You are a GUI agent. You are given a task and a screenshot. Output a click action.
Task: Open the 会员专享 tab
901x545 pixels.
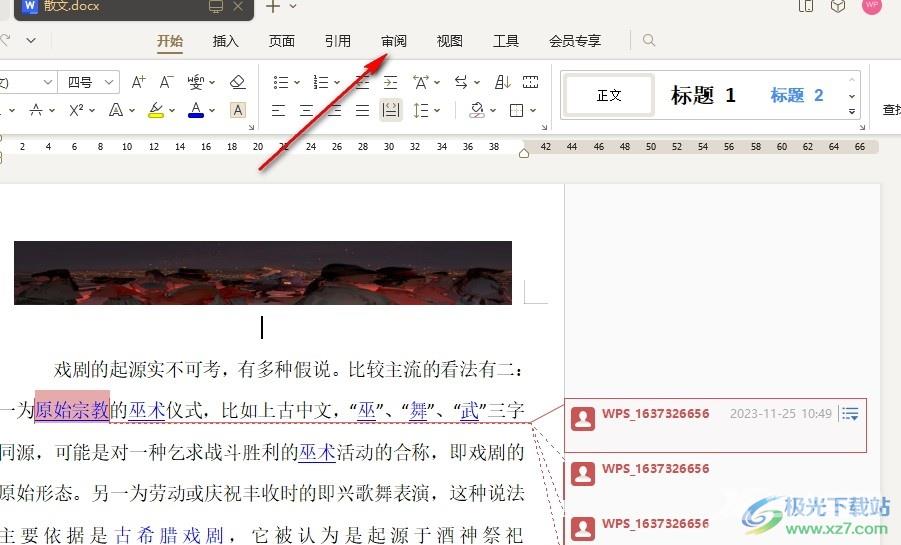[x=575, y=41]
